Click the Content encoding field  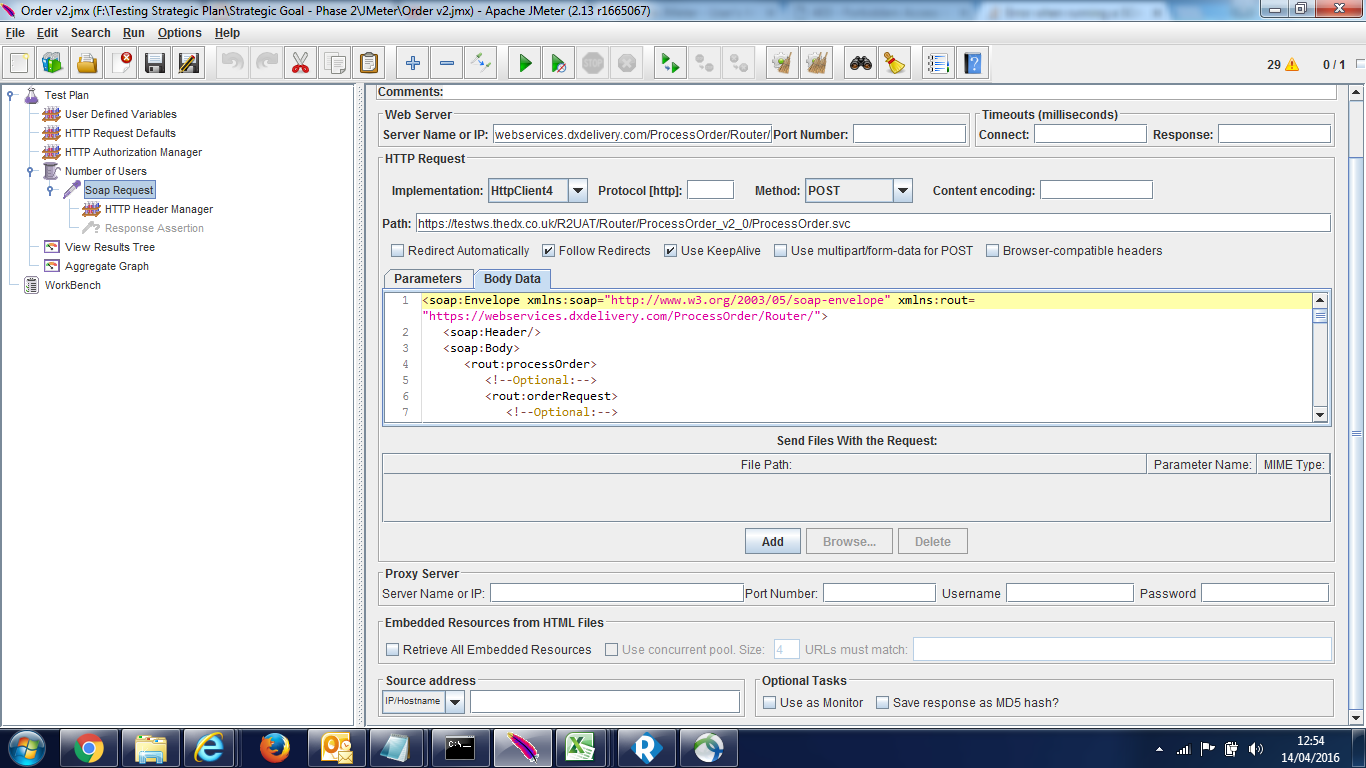(1096, 190)
